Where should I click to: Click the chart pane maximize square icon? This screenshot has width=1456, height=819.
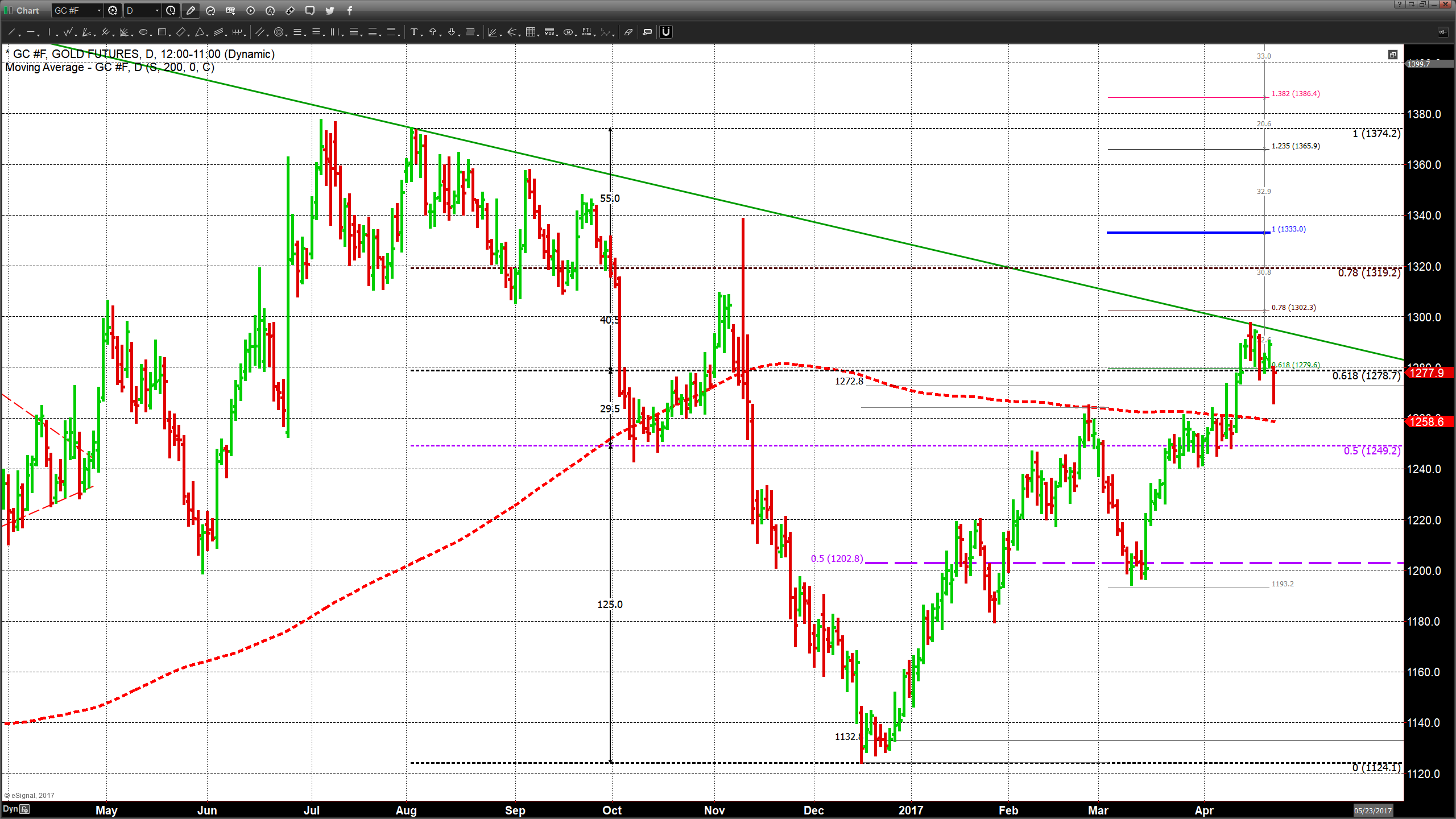[1392, 55]
